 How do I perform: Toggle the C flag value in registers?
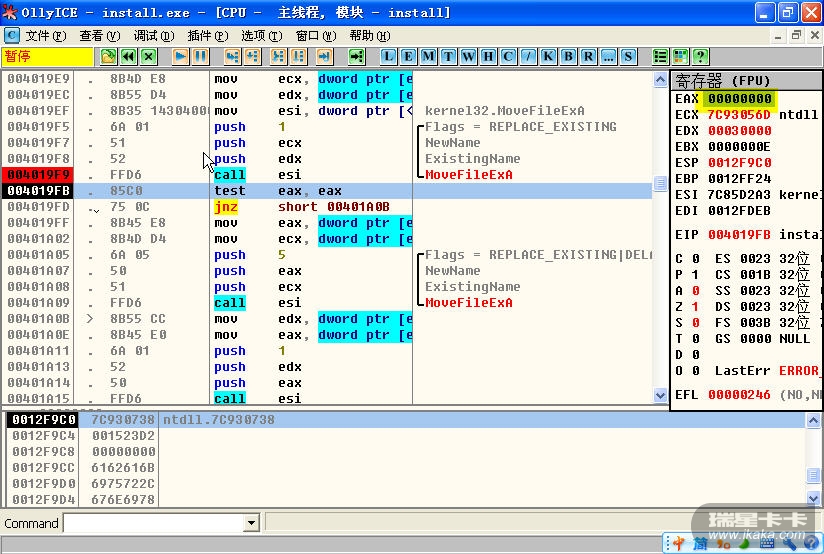click(x=694, y=259)
